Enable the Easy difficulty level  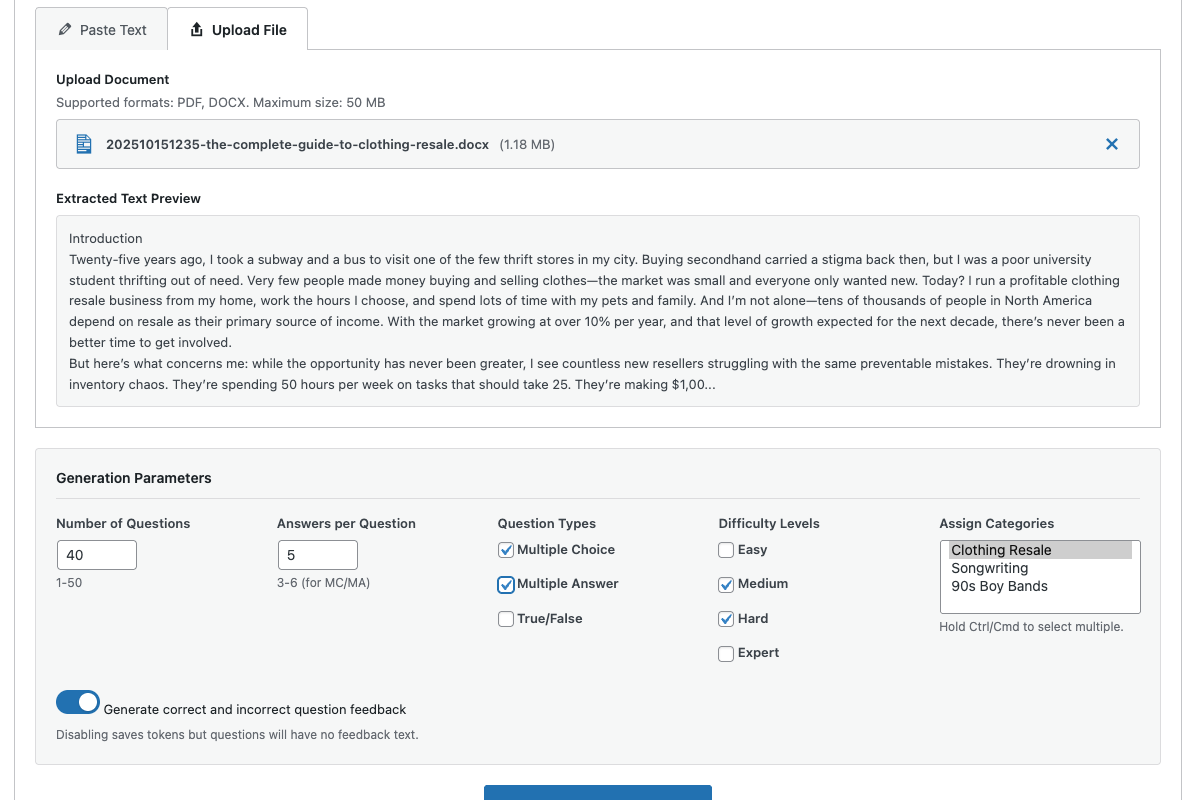tap(726, 550)
